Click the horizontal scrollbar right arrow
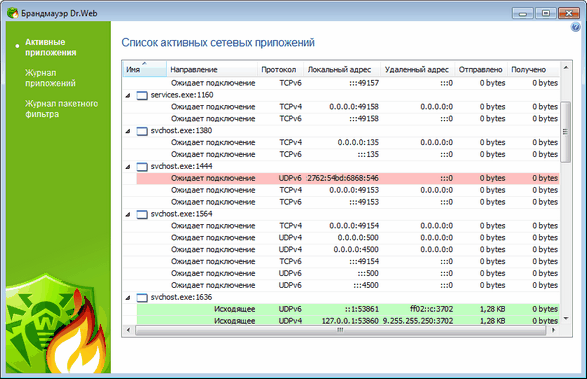Viewport: 587px width, 379px height. 553,330
